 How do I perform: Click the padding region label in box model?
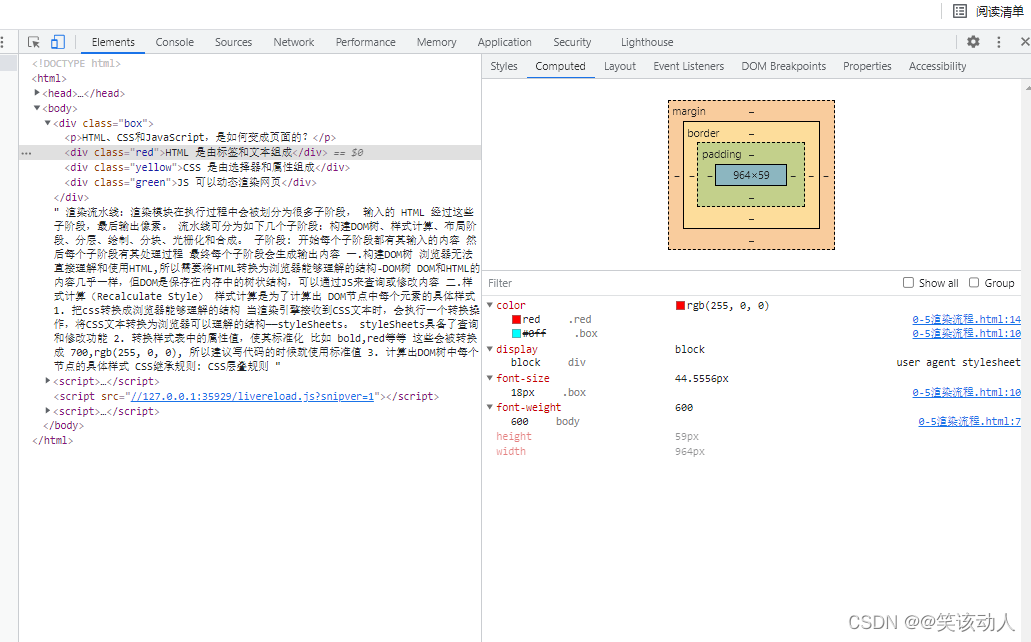721,154
